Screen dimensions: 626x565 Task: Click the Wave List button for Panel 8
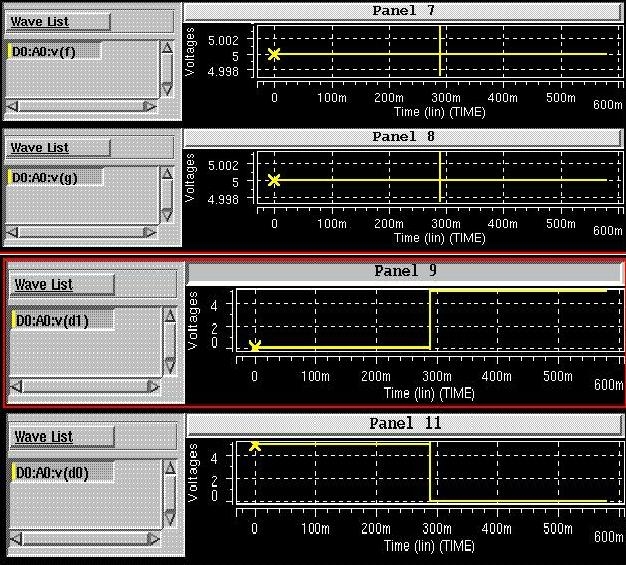[58, 147]
